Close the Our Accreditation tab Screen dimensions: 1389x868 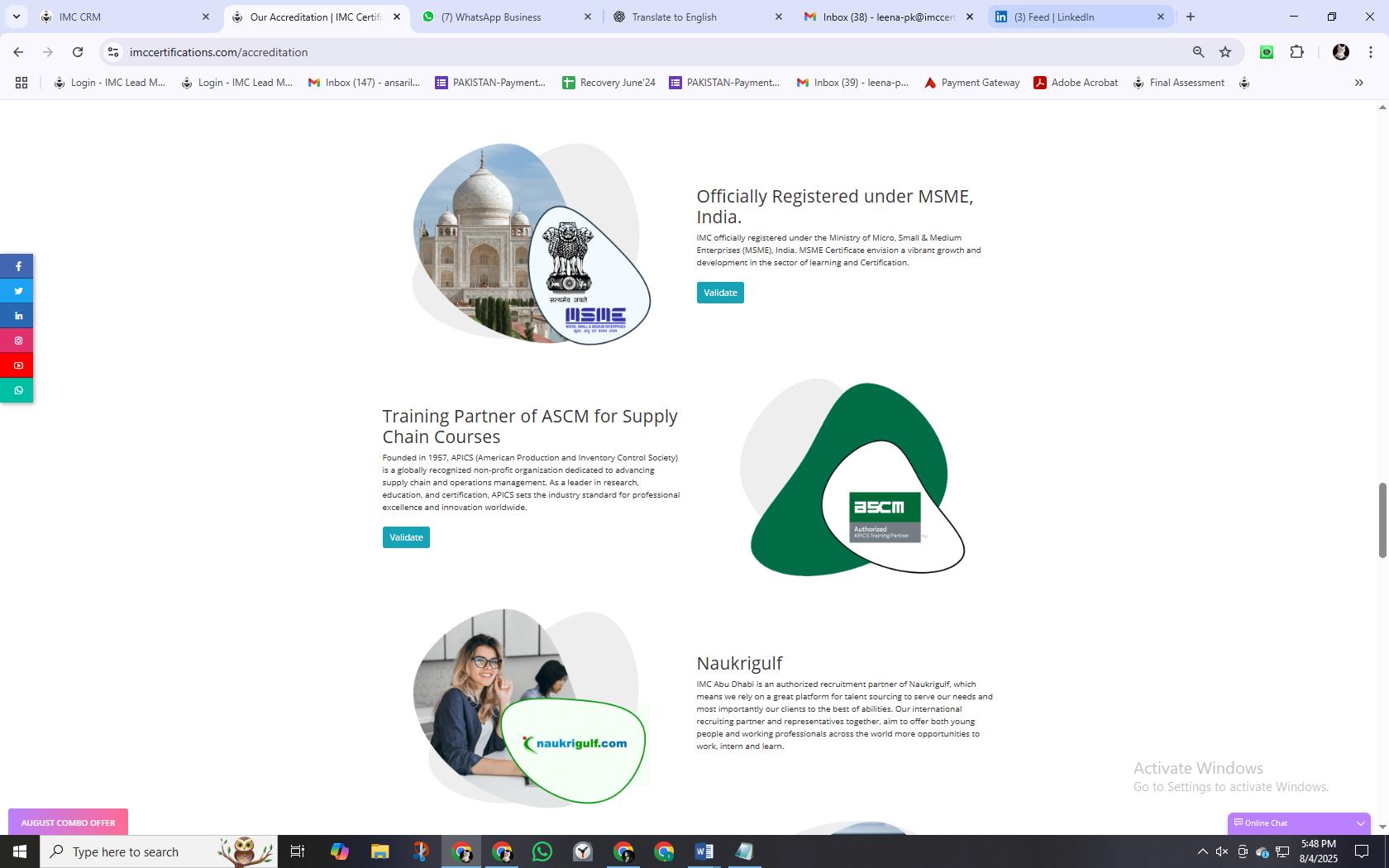coord(397,17)
